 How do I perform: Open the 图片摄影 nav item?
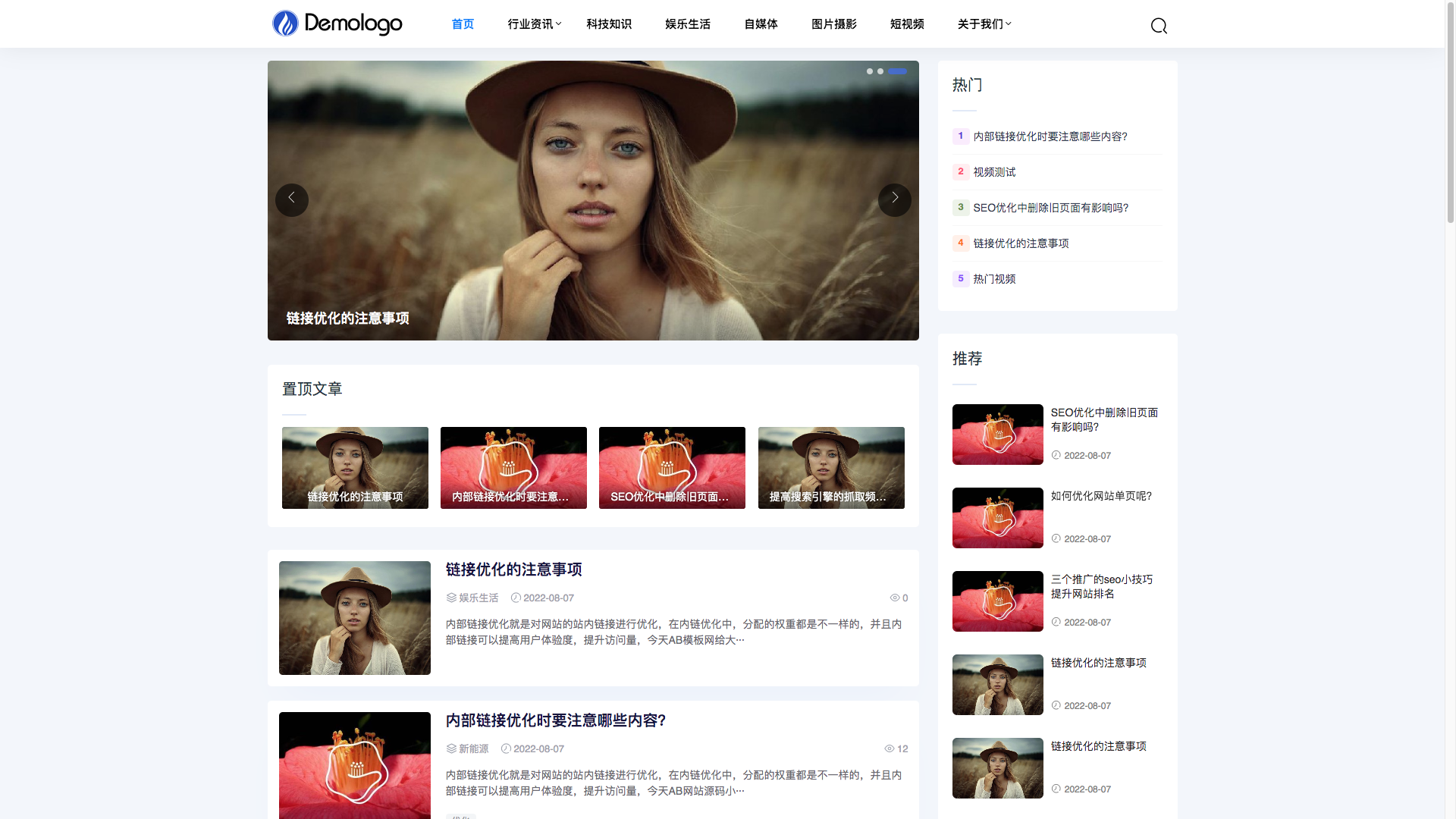click(x=834, y=24)
